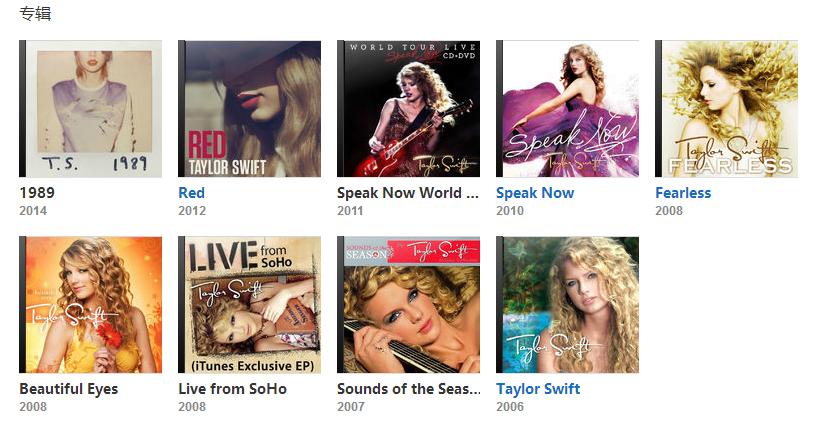The image size is (817, 432).
Task: Click the truncated Speak Now World title
Action: 407,193
